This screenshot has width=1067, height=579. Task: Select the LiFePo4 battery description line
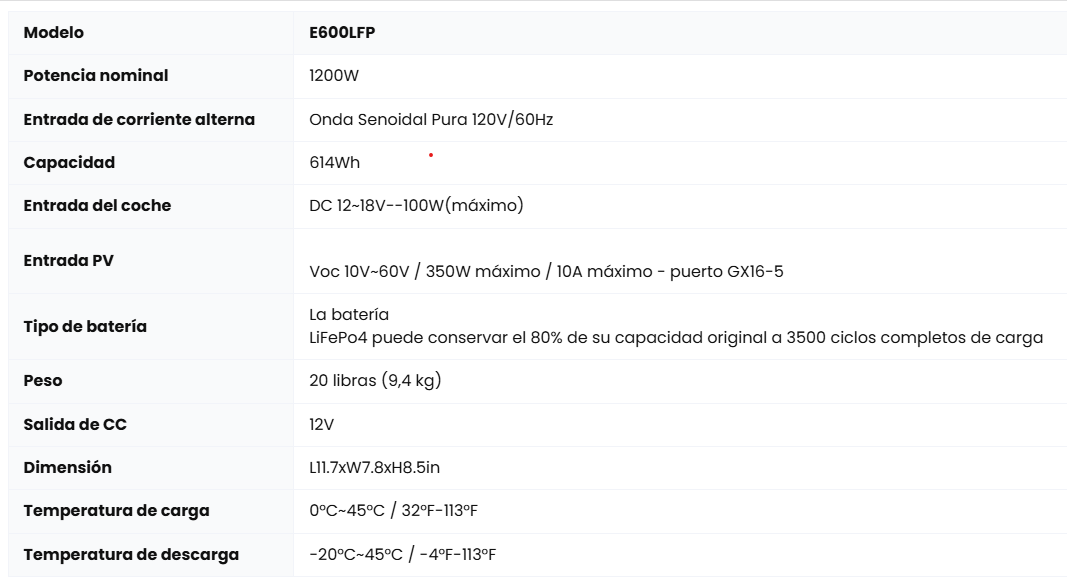[676, 338]
